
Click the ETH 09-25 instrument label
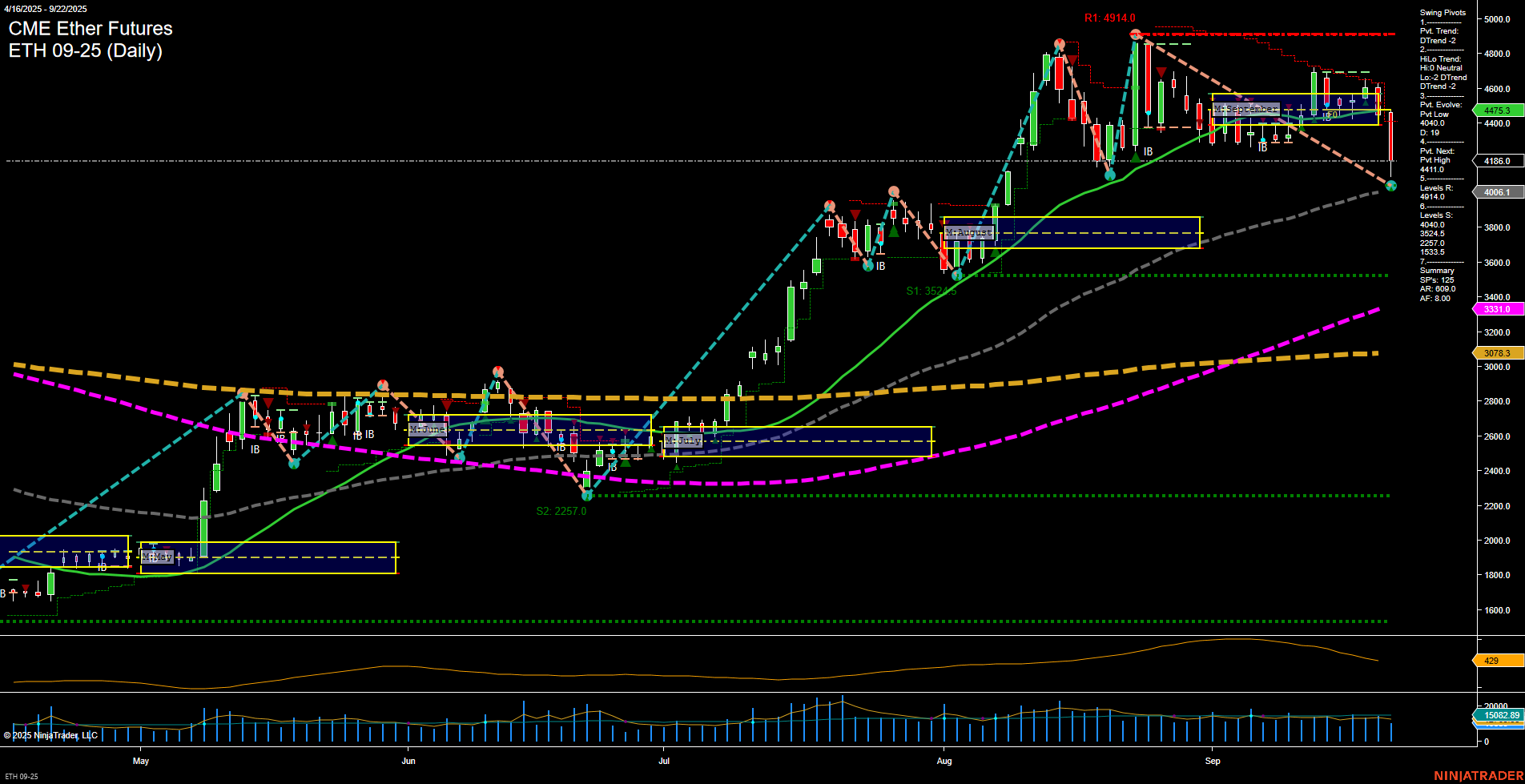[22, 775]
